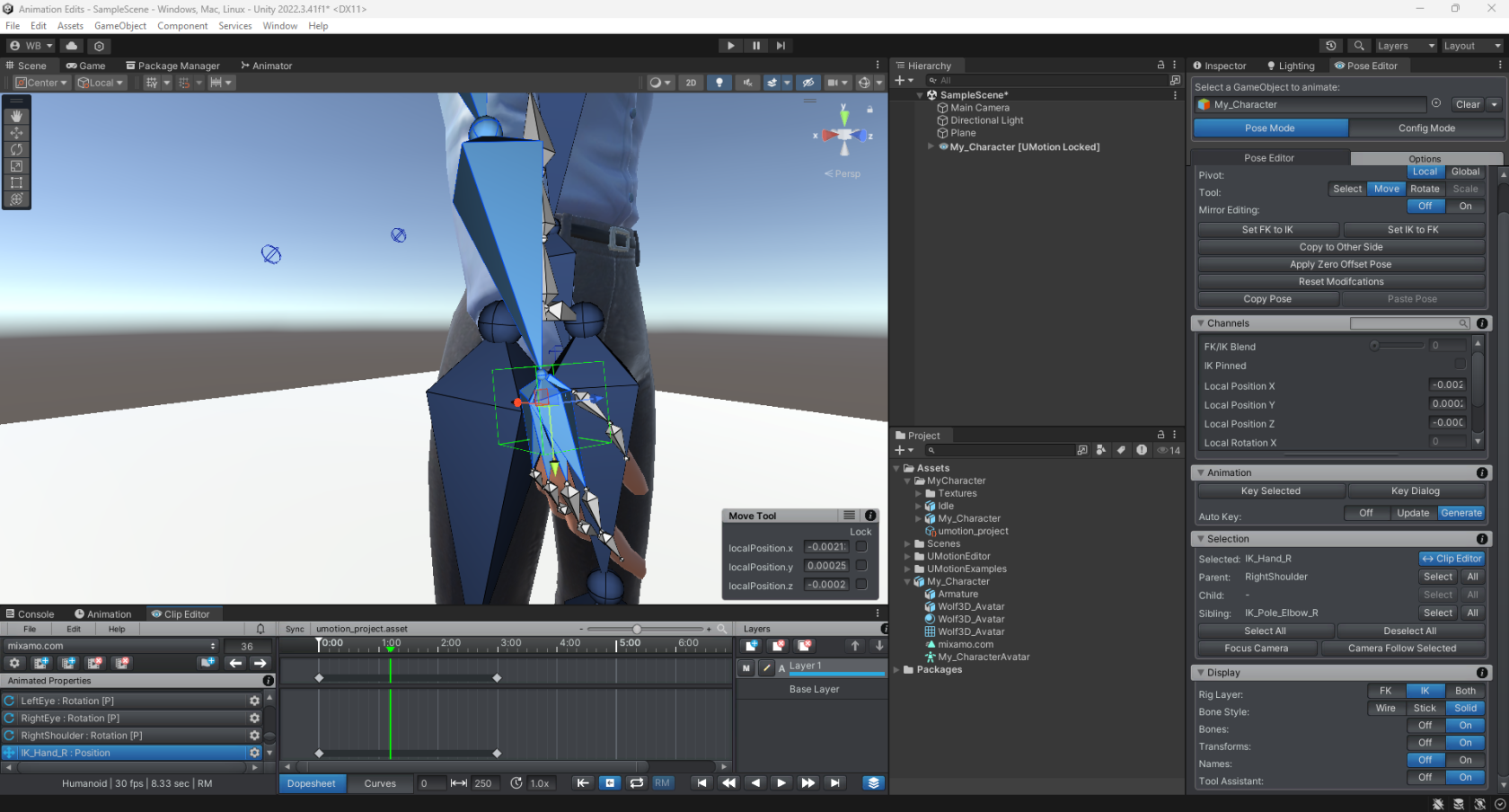Click the Channels search field
The height and width of the screenshot is (812, 1509).
tap(1409, 323)
